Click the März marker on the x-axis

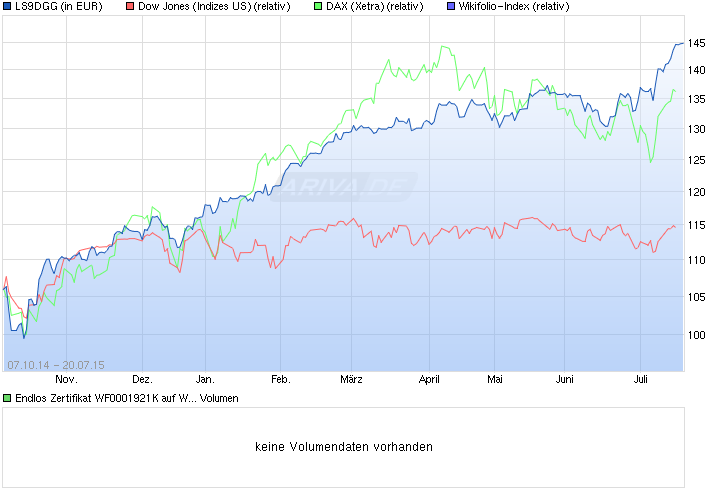point(351,380)
